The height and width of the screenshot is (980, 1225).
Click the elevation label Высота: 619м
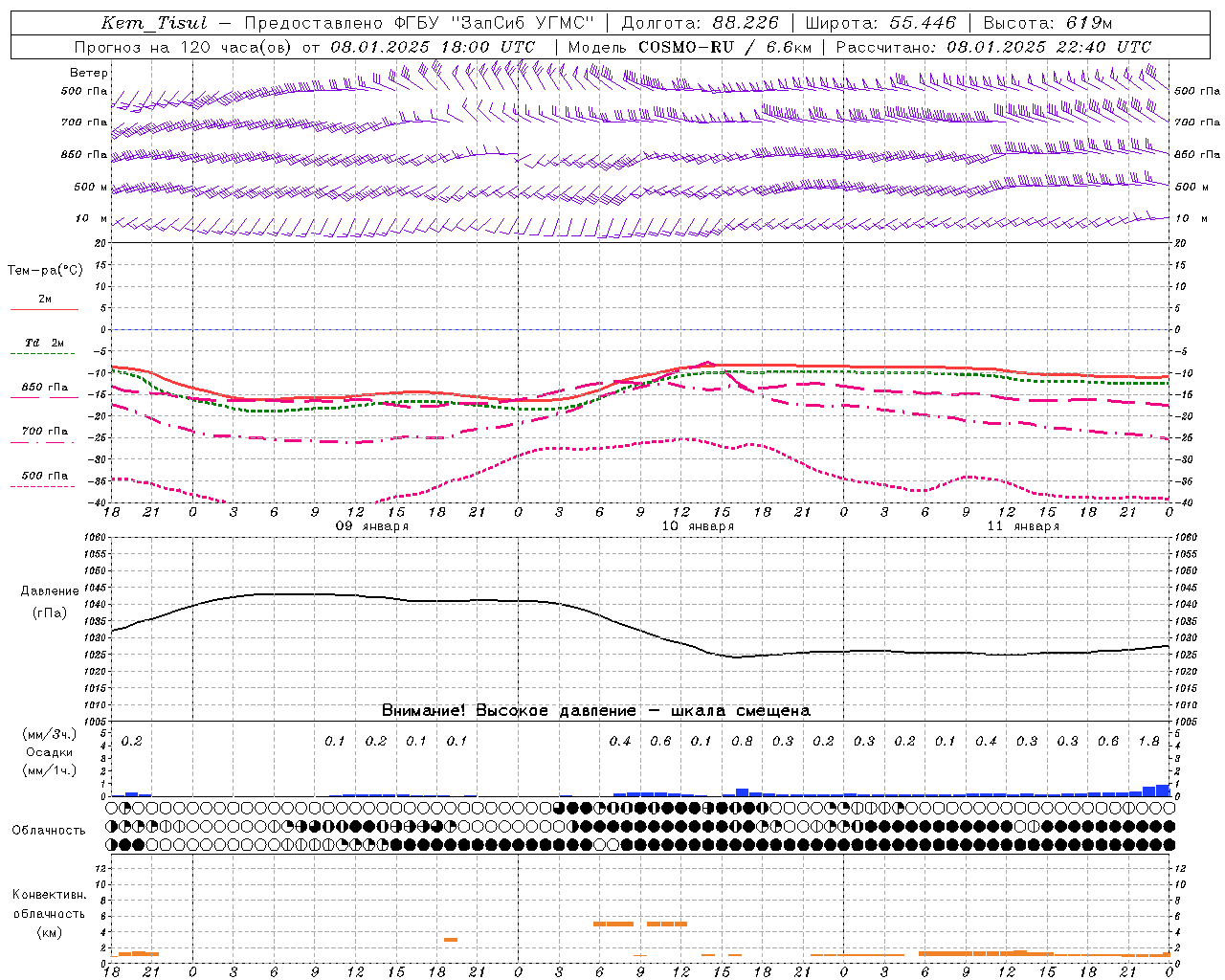[1048, 22]
